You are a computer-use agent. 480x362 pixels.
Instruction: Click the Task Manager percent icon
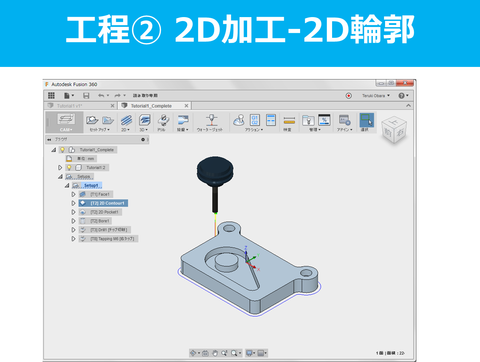pyautogui.click(x=324, y=120)
